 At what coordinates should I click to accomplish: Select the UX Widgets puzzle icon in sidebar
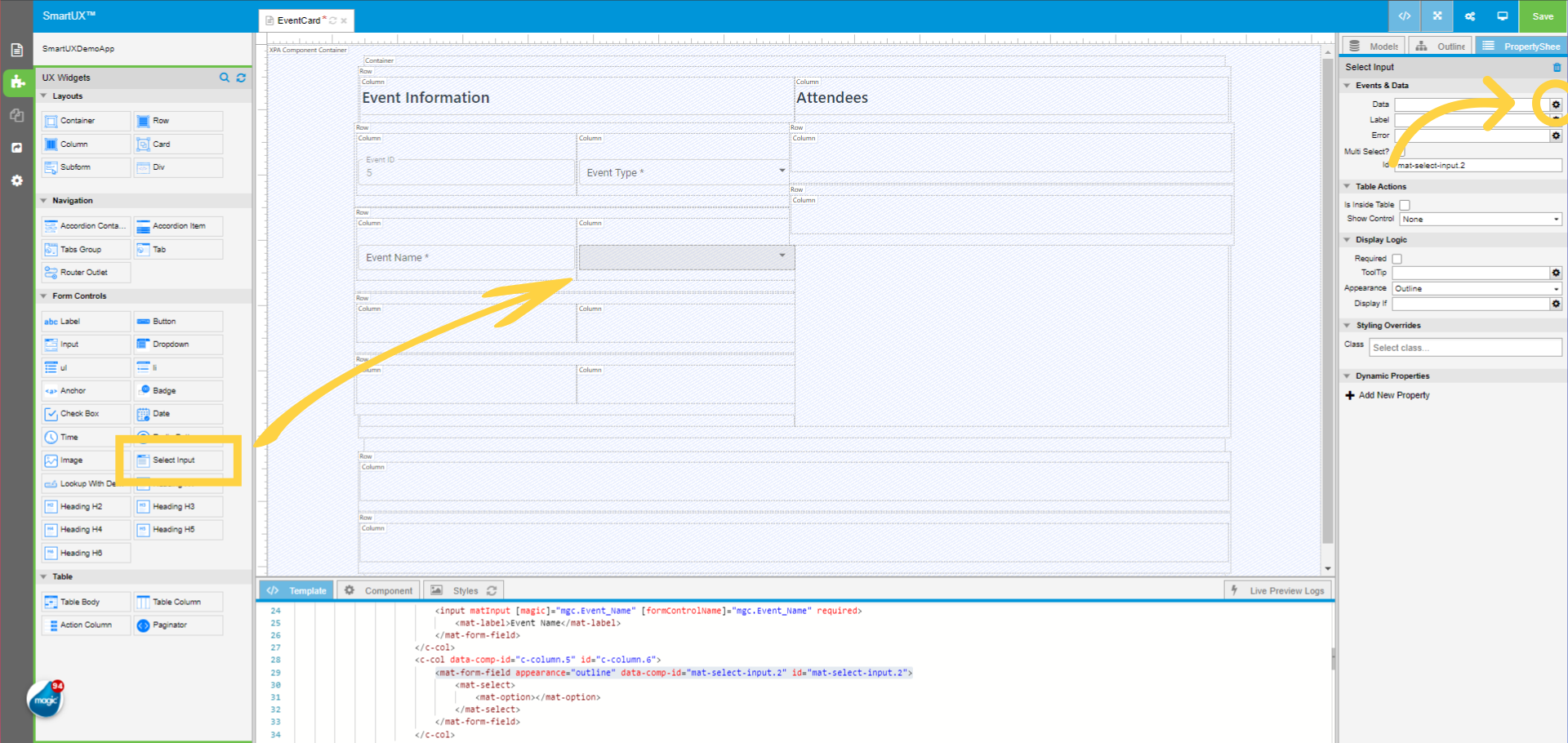[x=16, y=82]
